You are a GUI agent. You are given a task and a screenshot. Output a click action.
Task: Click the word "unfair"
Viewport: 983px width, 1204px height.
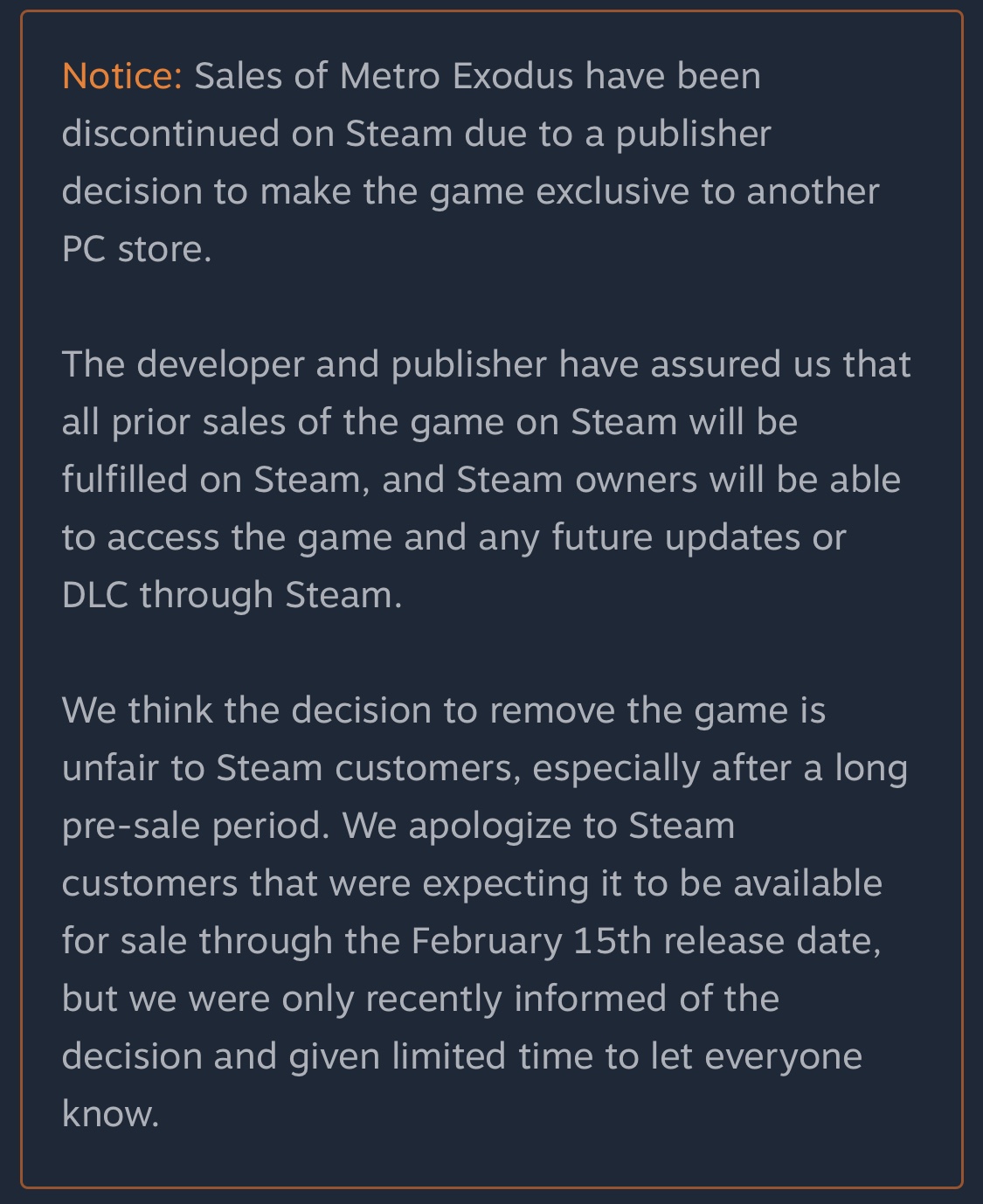click(x=110, y=769)
